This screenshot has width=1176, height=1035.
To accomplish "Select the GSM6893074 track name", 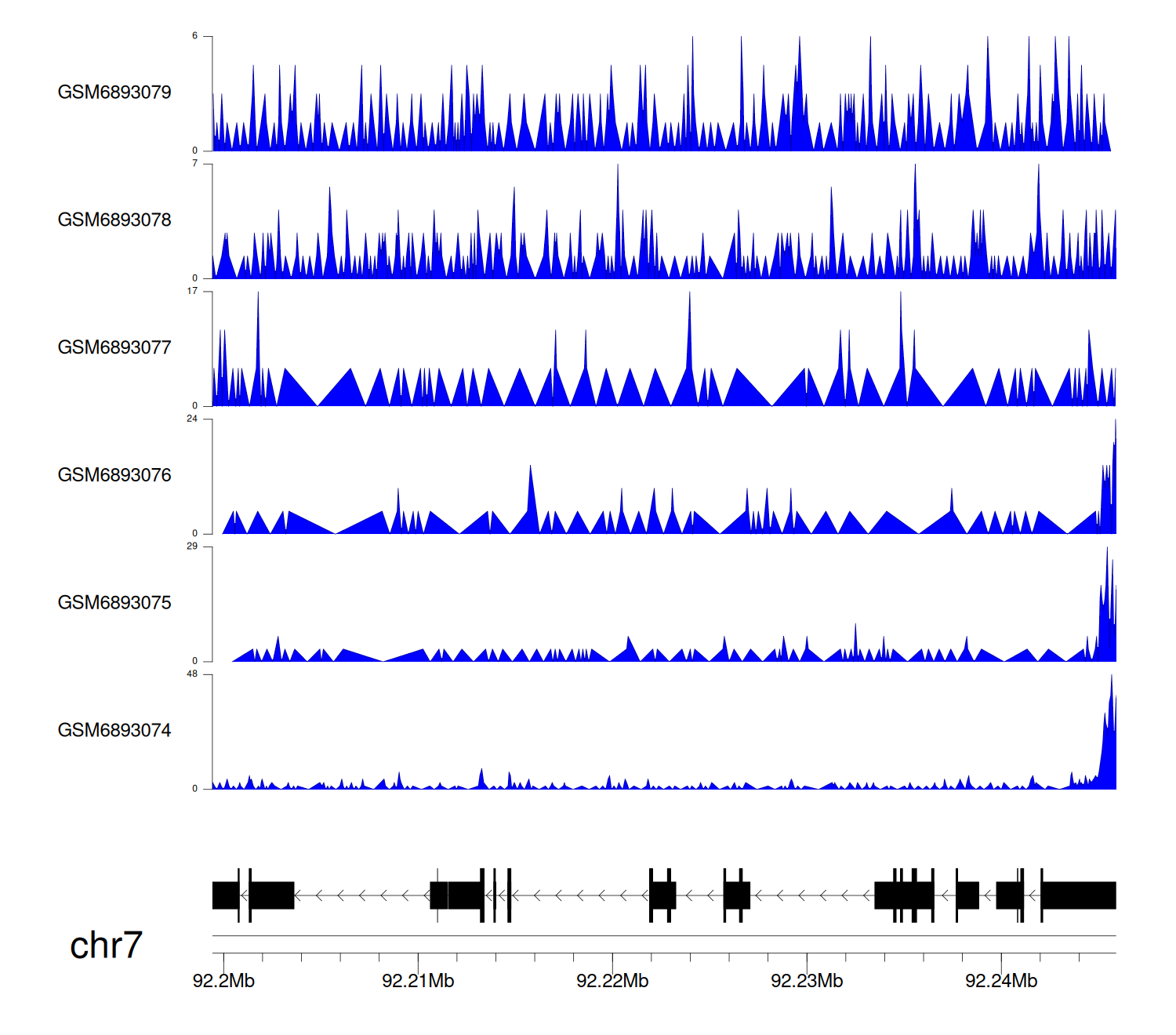I will [114, 731].
